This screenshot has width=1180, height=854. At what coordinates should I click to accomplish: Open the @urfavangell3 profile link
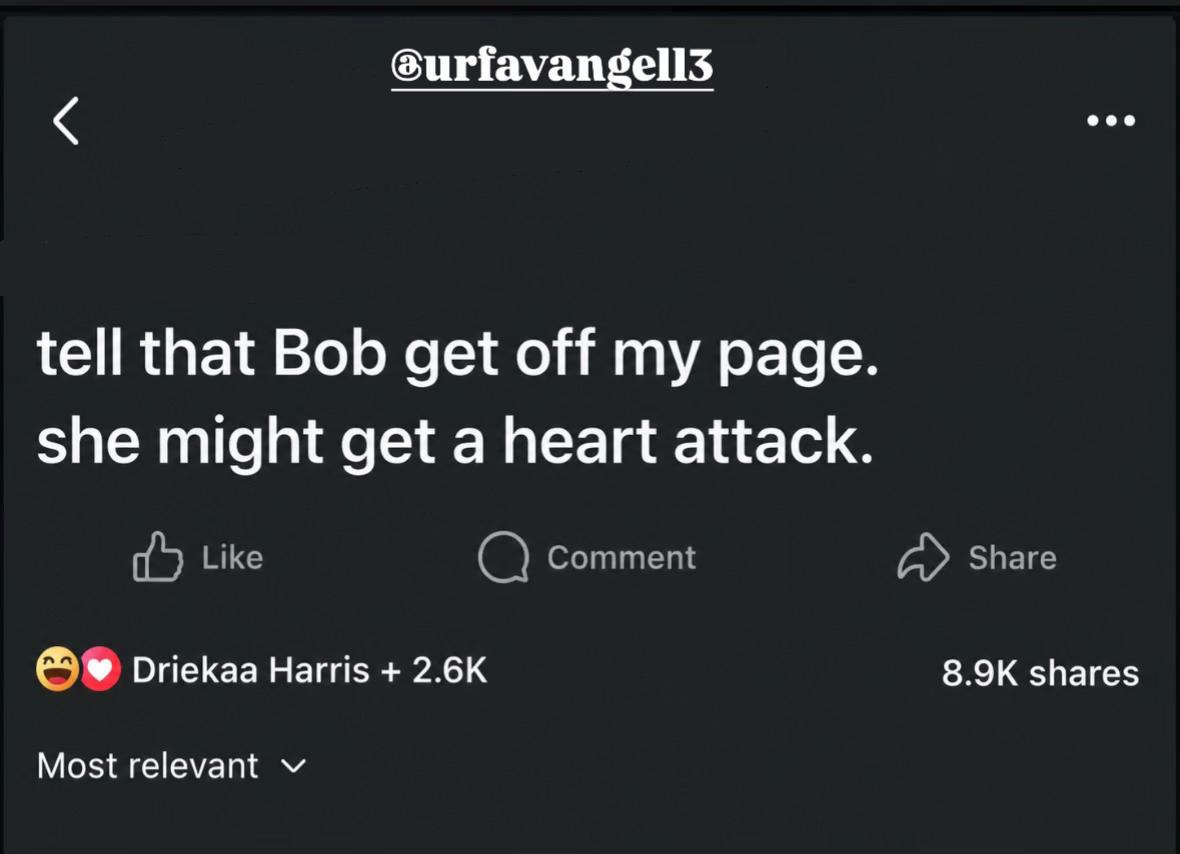(552, 68)
